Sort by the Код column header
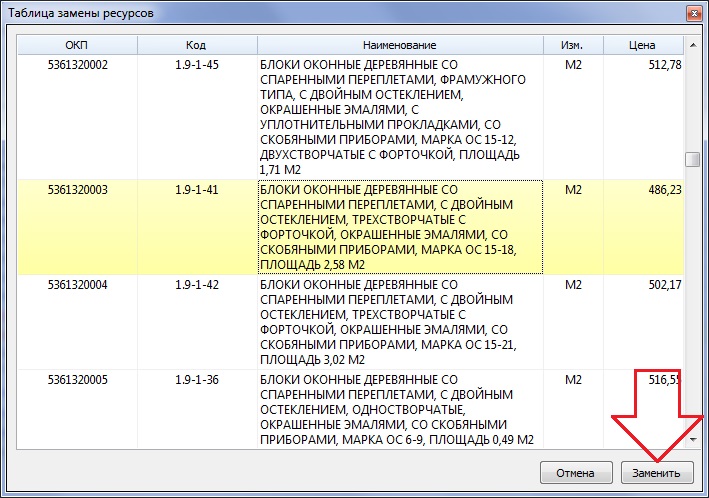709x498 pixels. pyautogui.click(x=197, y=45)
